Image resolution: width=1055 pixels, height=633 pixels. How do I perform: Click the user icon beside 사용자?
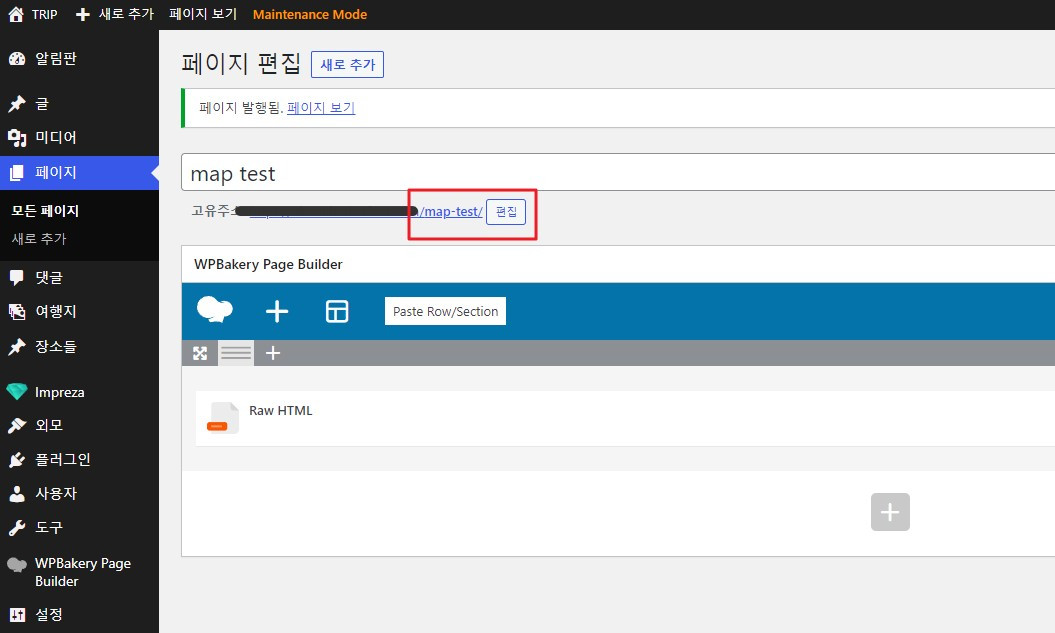[17, 494]
